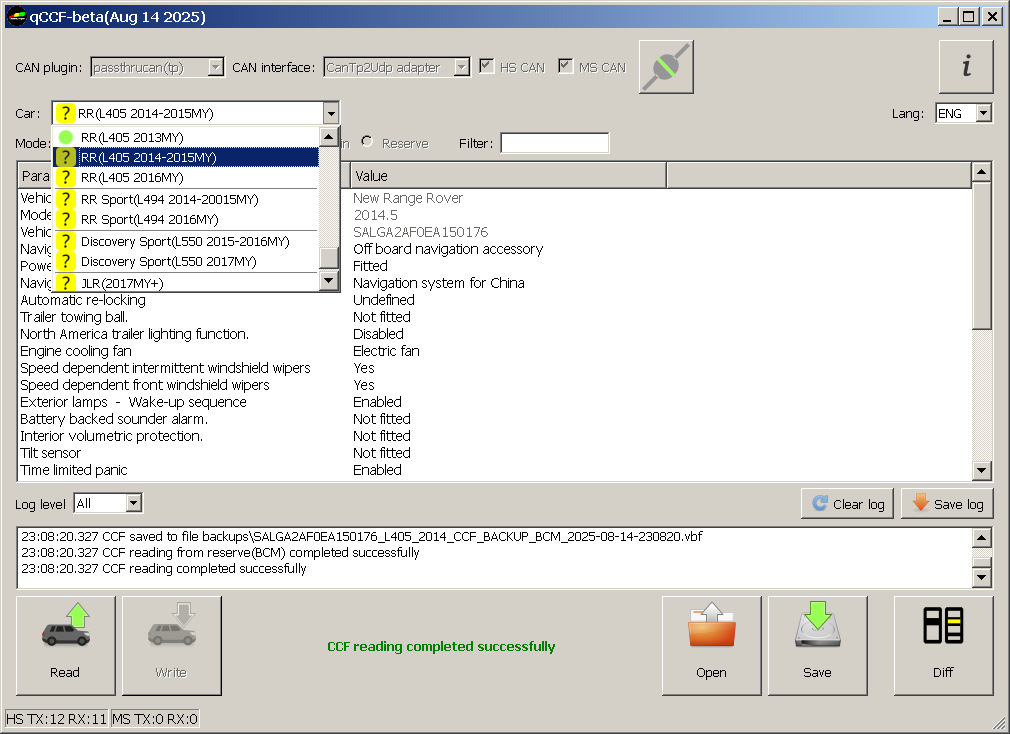
Task: Click the qCCF app icon in title bar
Action: pos(15,16)
